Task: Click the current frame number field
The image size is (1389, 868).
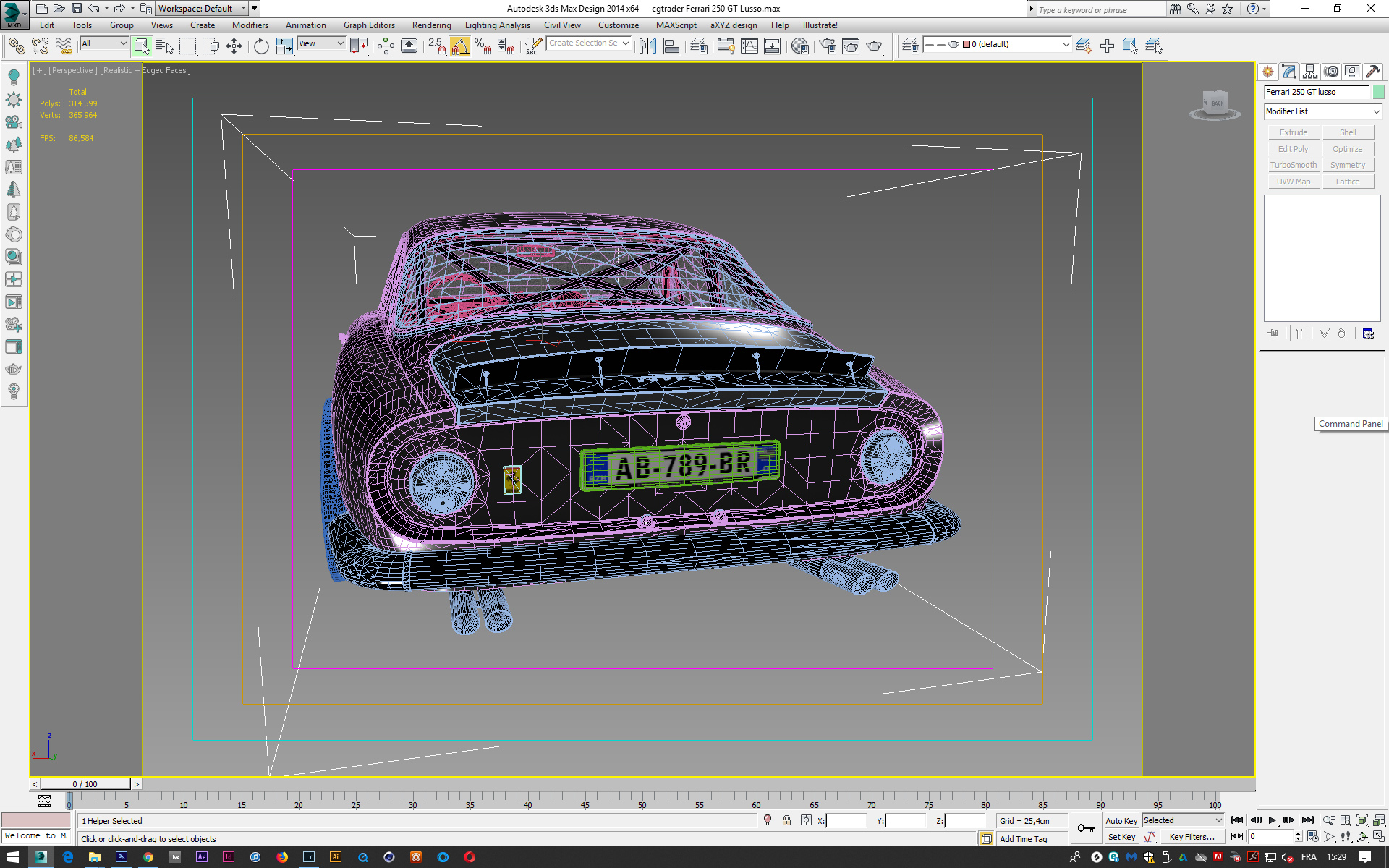Action: click(1270, 837)
